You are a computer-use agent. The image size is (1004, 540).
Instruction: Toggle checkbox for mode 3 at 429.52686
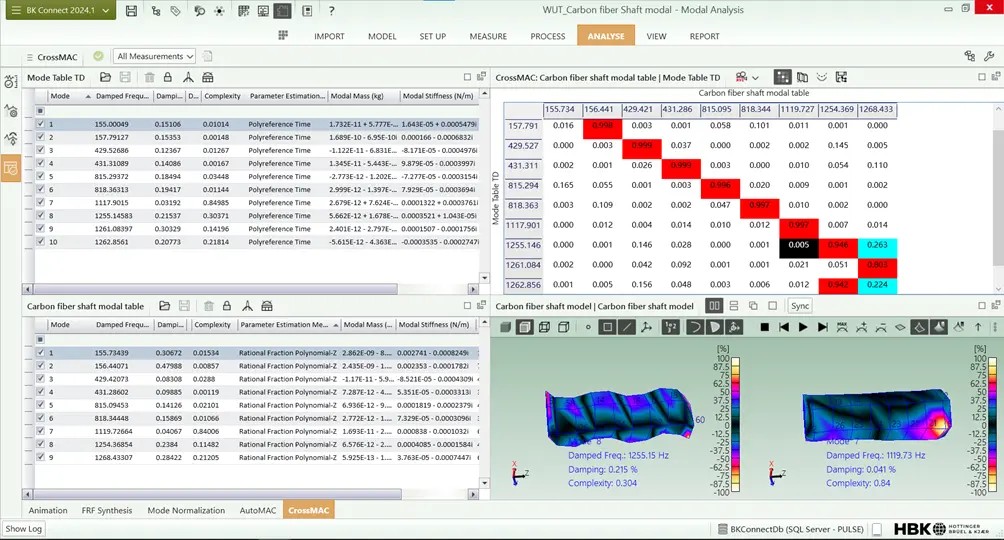tap(40, 151)
